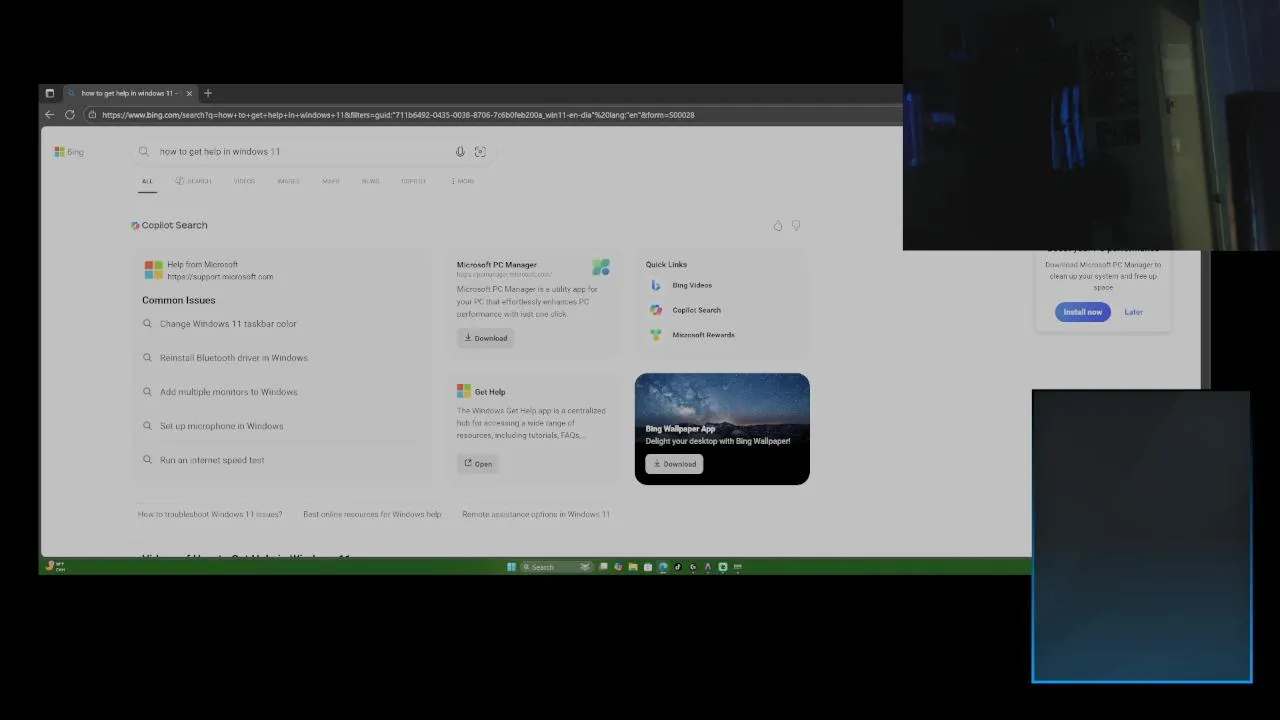Open 'Add multiple monitors to Windows' suggestion
Image resolution: width=1280 pixels, height=720 pixels.
(229, 392)
